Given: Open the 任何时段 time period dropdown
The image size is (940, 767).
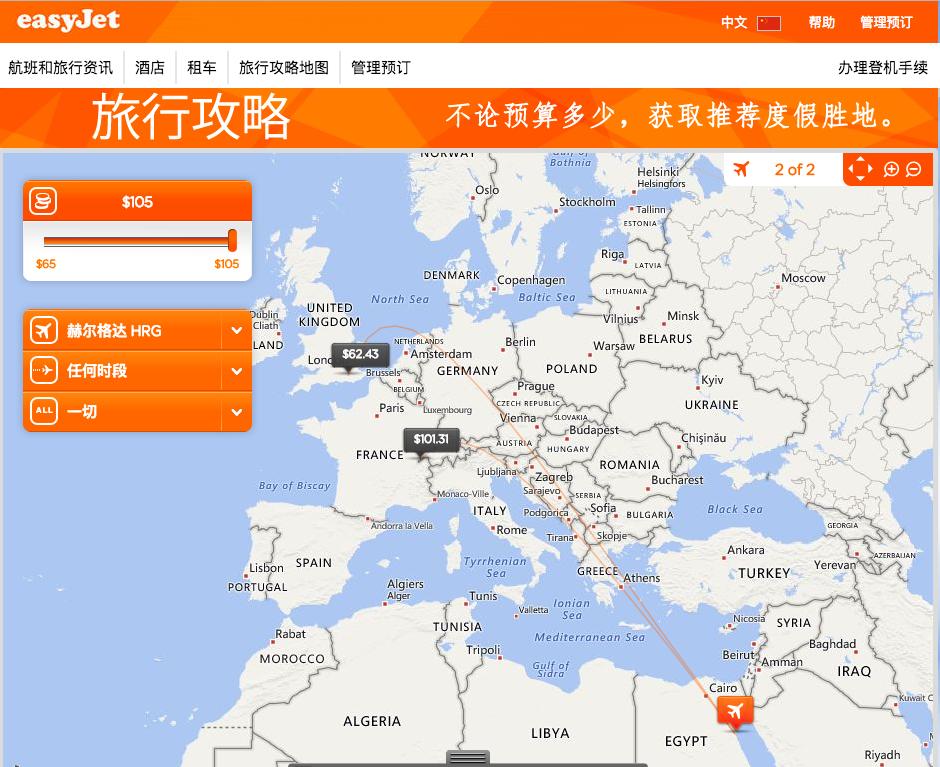Looking at the screenshot, I should tap(237, 370).
